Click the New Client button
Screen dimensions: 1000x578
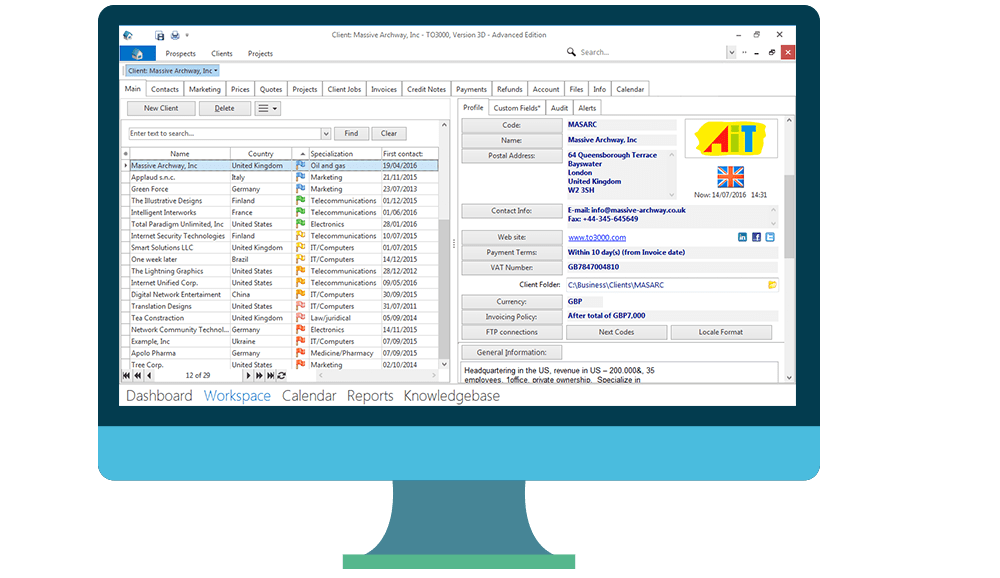click(x=161, y=107)
